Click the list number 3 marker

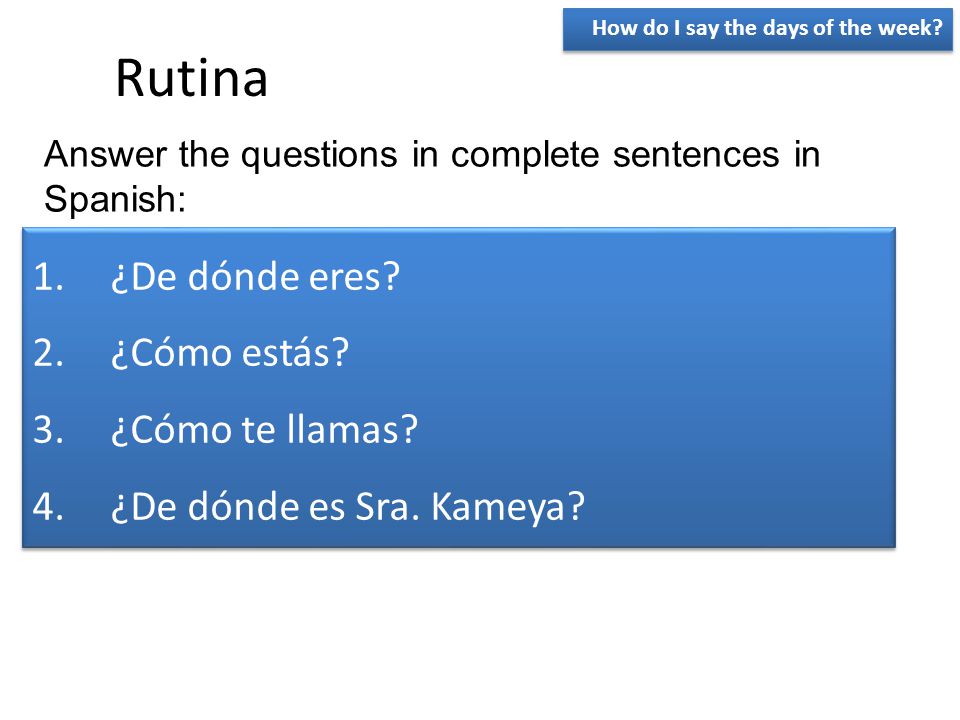click(x=48, y=430)
